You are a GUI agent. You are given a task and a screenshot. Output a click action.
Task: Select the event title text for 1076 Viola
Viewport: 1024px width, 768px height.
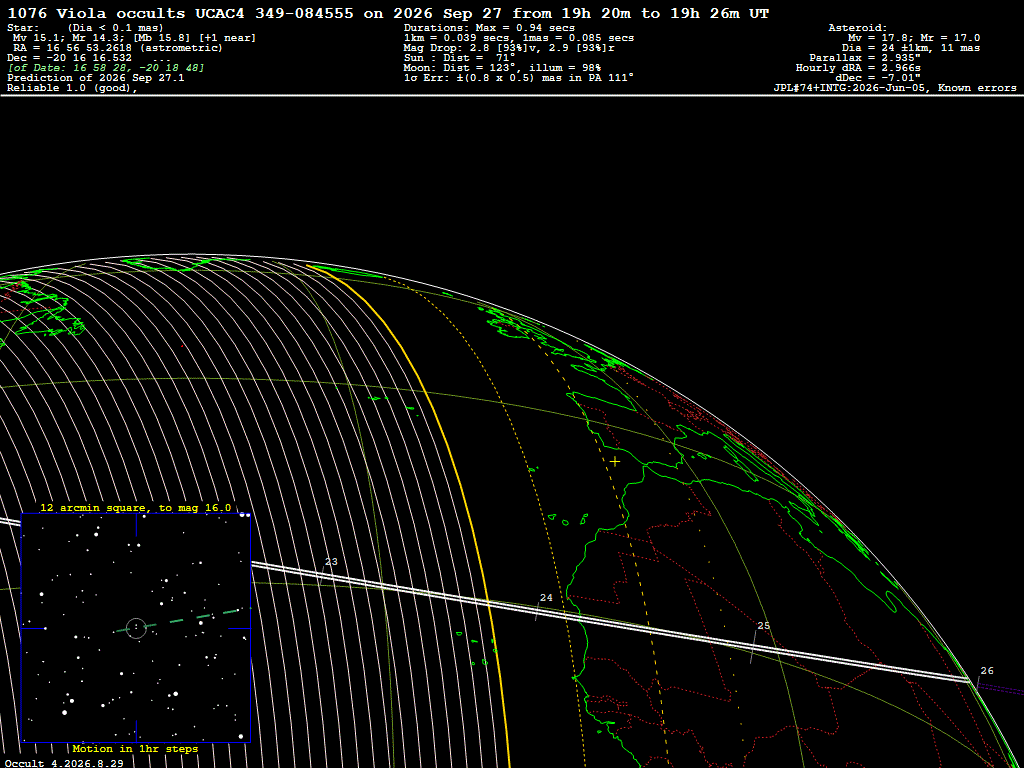point(388,14)
